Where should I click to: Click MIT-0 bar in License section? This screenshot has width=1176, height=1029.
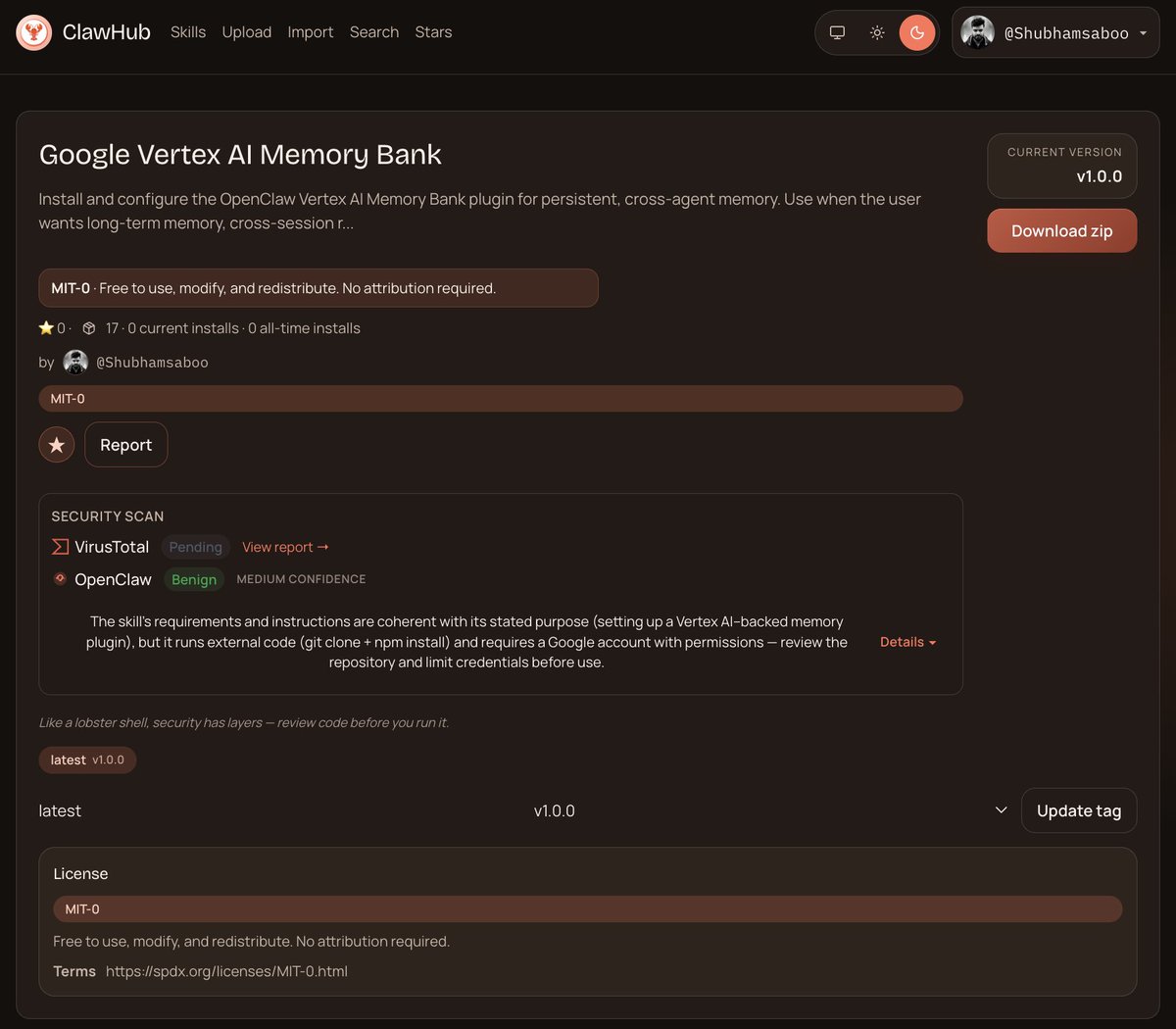(x=588, y=908)
